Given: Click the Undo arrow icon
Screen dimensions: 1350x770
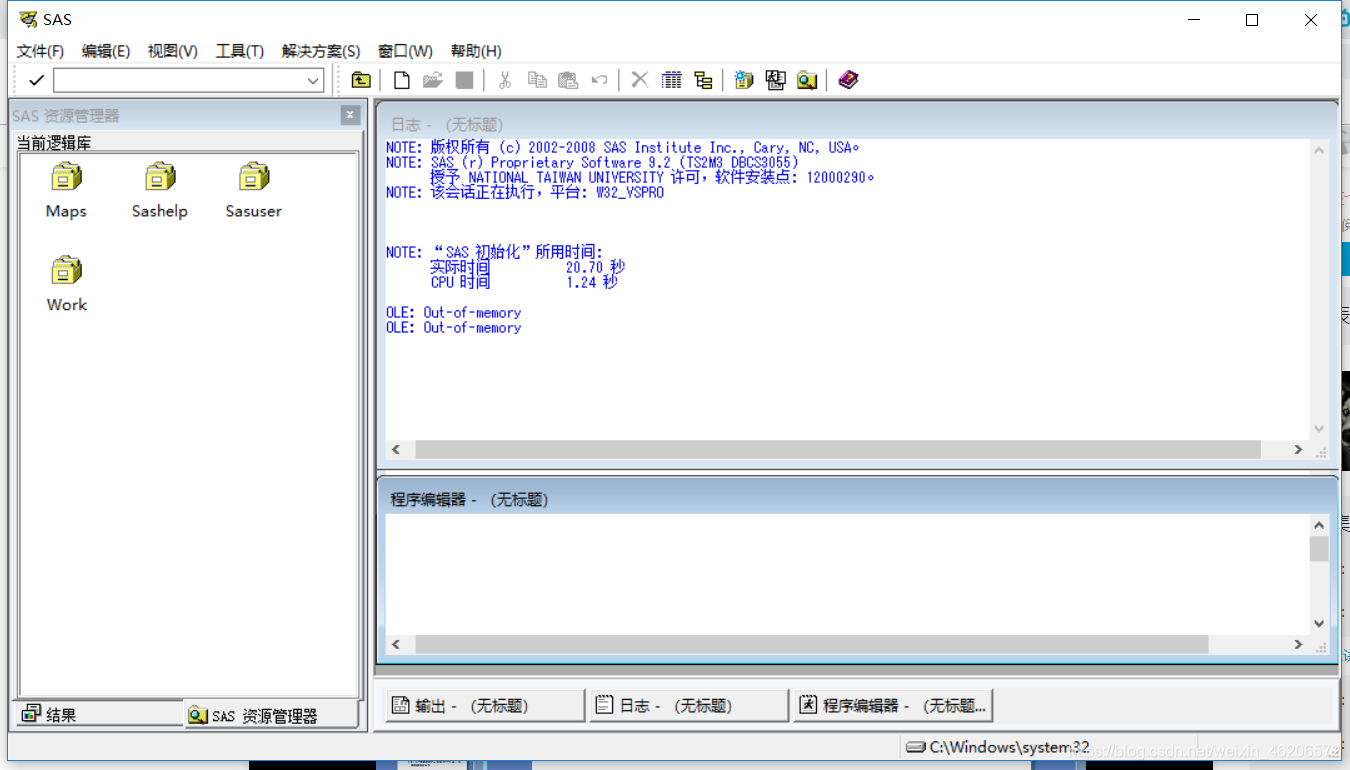Looking at the screenshot, I should pyautogui.click(x=599, y=80).
